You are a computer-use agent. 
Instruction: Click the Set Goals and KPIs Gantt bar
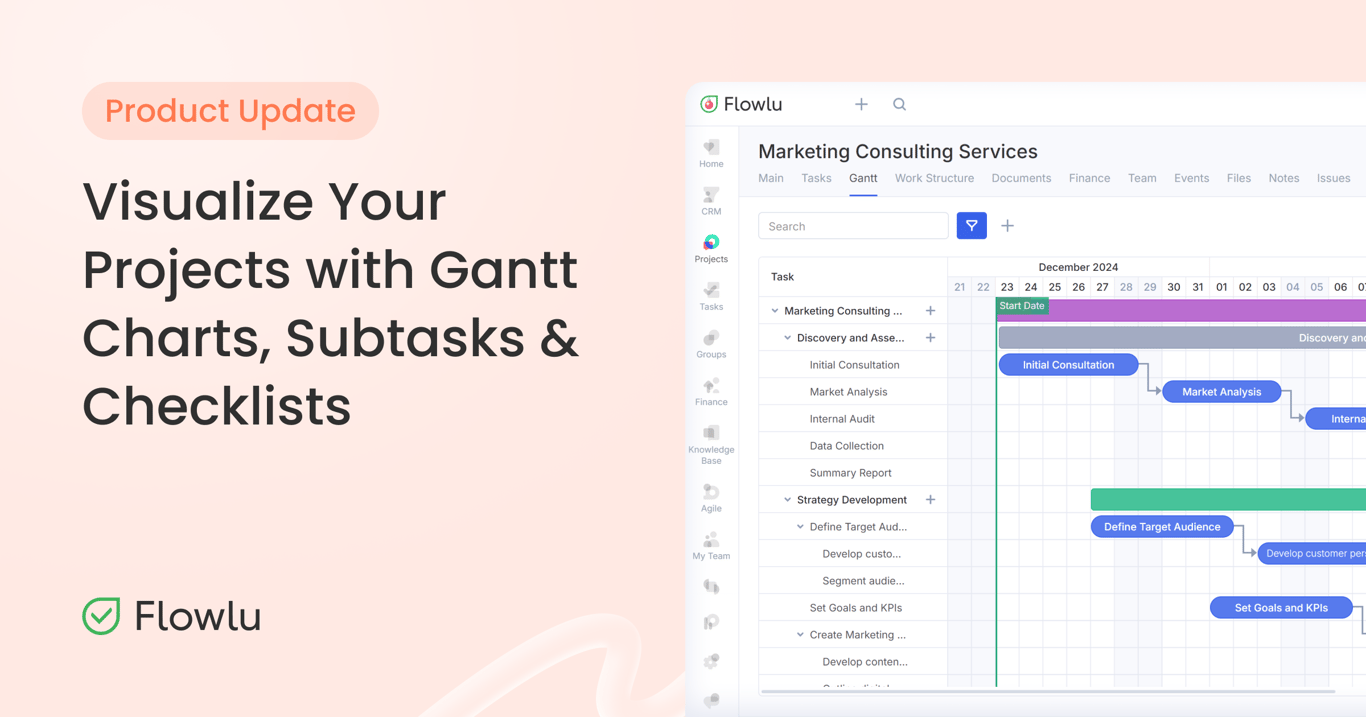point(1281,608)
